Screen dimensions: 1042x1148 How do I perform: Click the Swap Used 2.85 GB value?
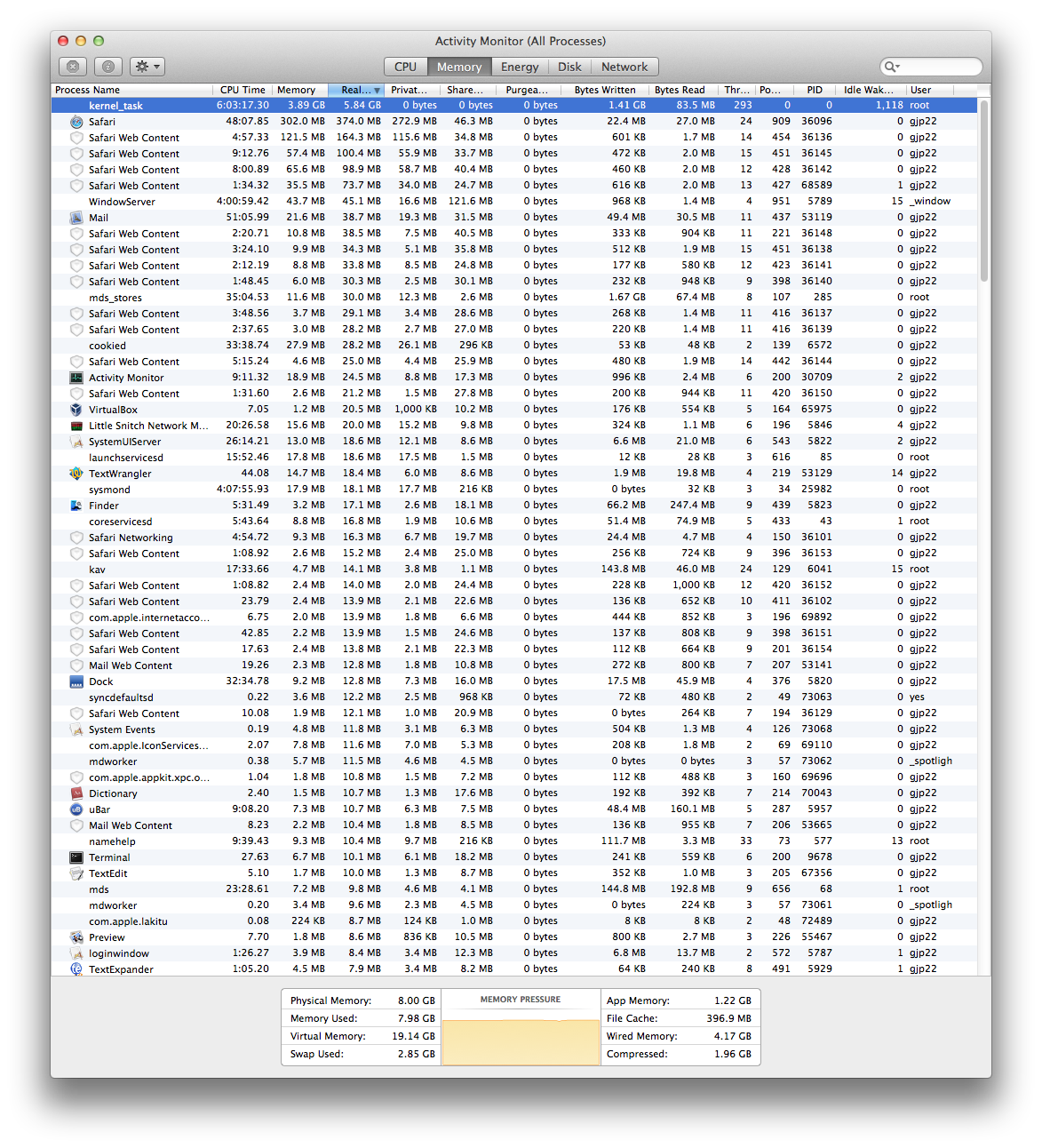(417, 1054)
